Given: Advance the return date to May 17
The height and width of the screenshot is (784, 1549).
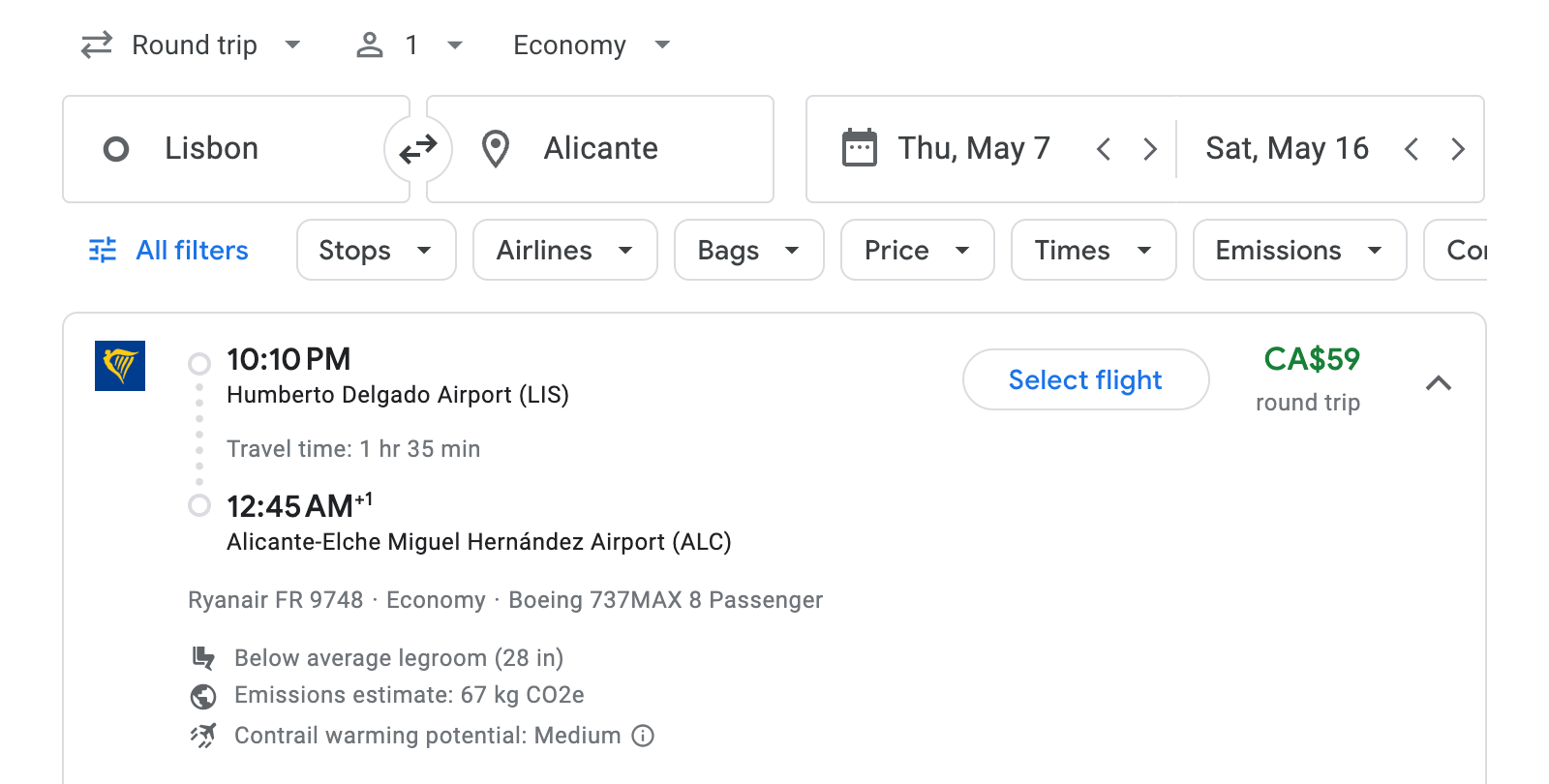Looking at the screenshot, I should (x=1458, y=149).
